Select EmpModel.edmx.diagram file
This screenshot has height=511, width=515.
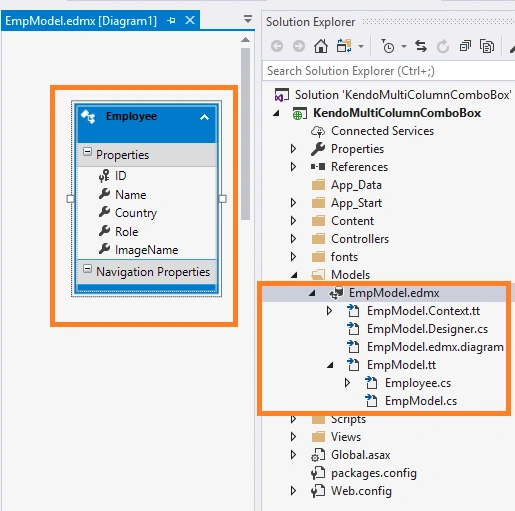click(435, 347)
